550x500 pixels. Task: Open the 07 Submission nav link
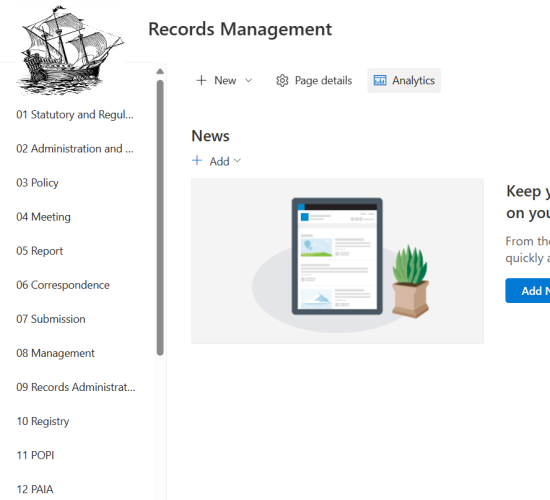point(51,319)
